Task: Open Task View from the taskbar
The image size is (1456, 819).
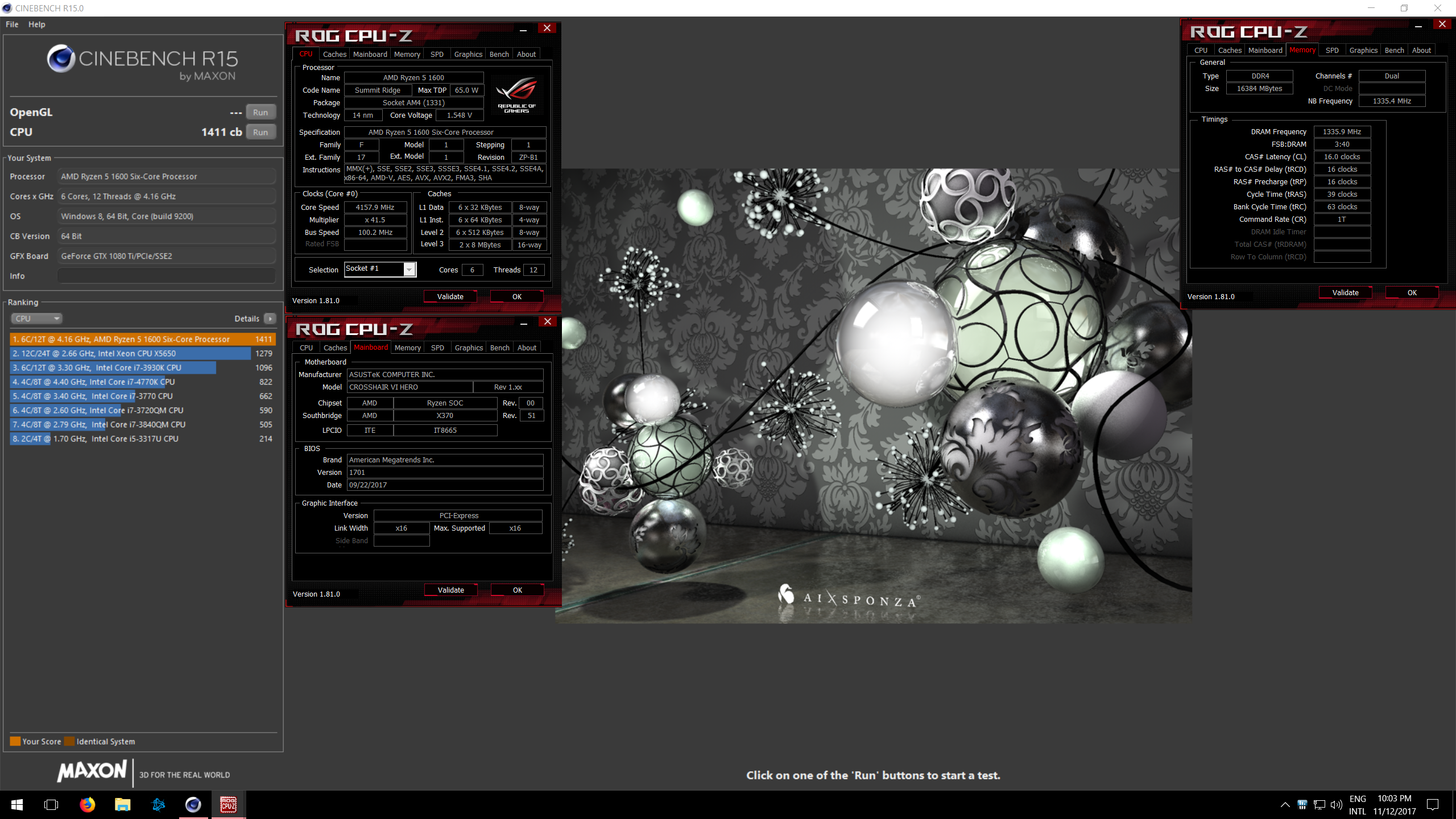Action: pos(51,805)
